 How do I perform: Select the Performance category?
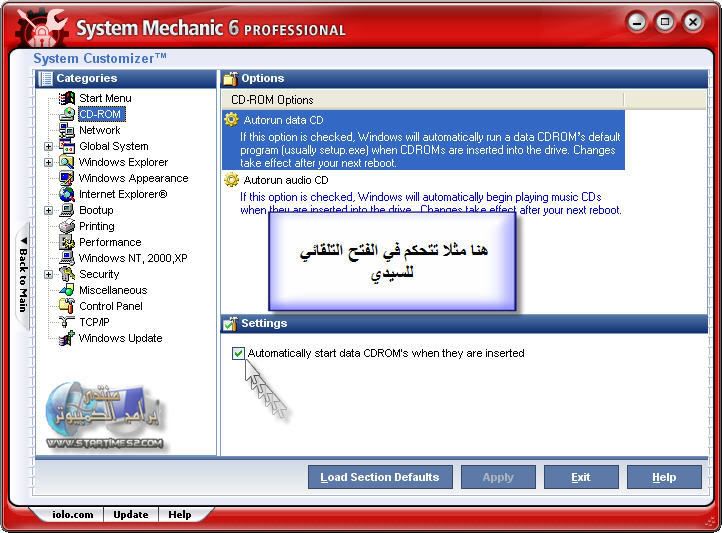click(x=110, y=242)
